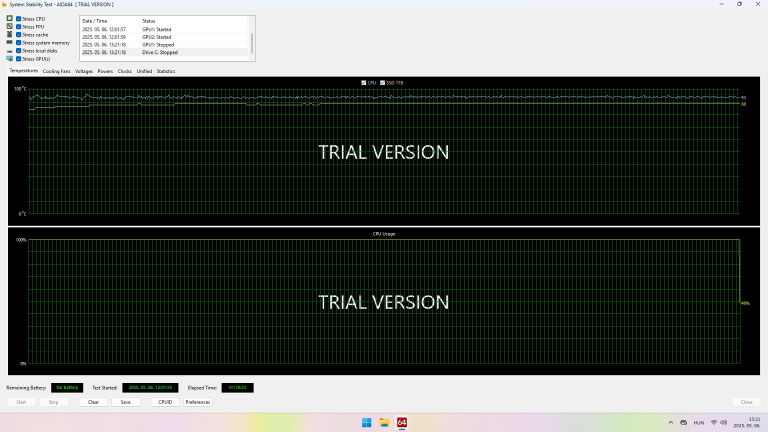Click the Clear button

coord(93,402)
